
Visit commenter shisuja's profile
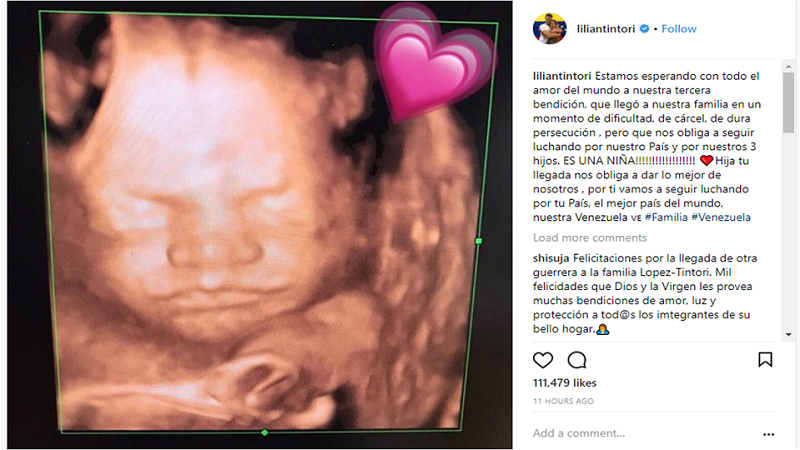click(551, 258)
